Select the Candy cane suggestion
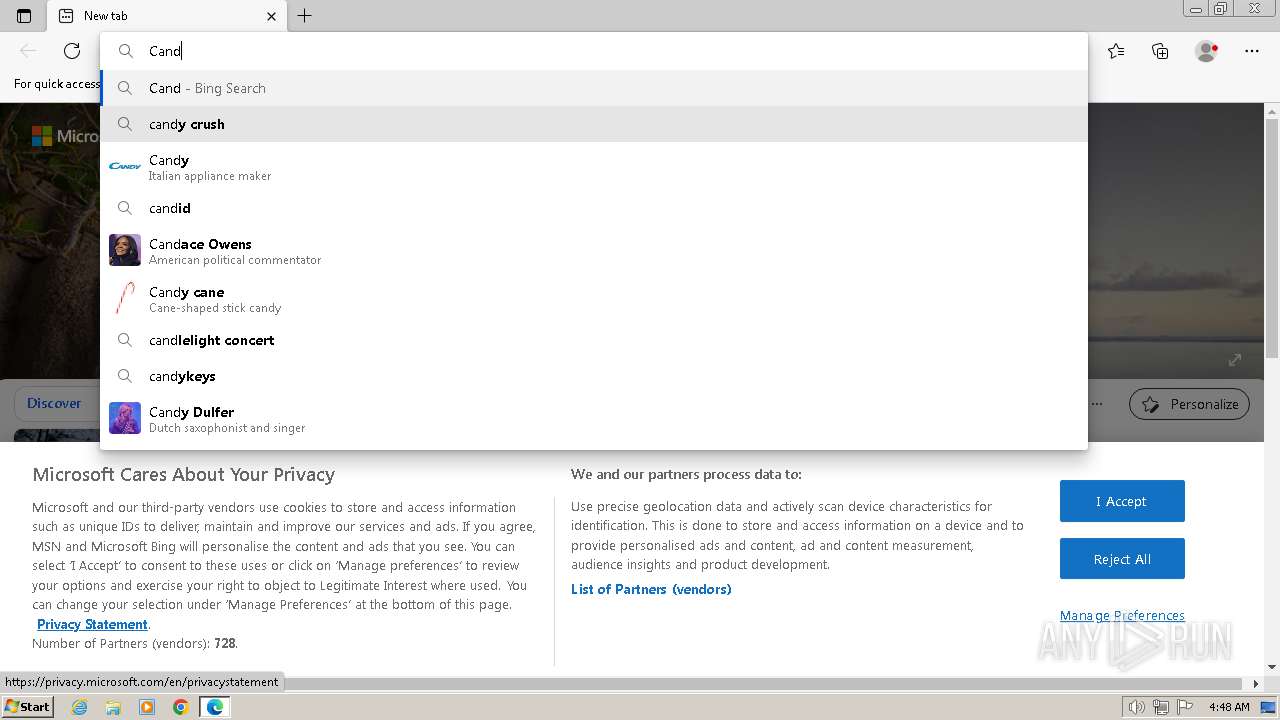This screenshot has width=1280, height=720. tap(594, 299)
